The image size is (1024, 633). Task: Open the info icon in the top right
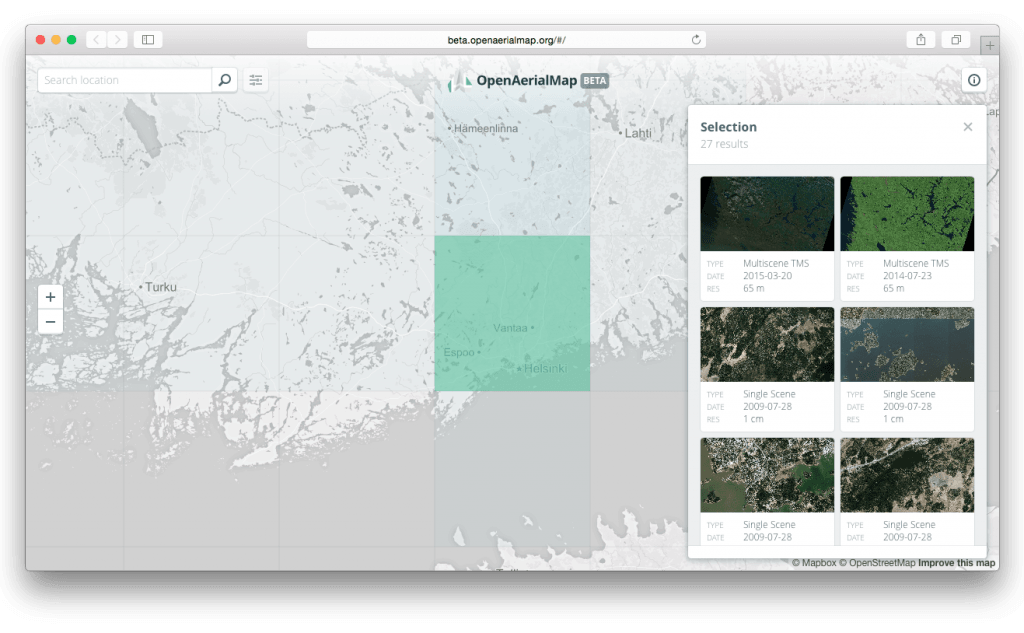[x=973, y=80]
